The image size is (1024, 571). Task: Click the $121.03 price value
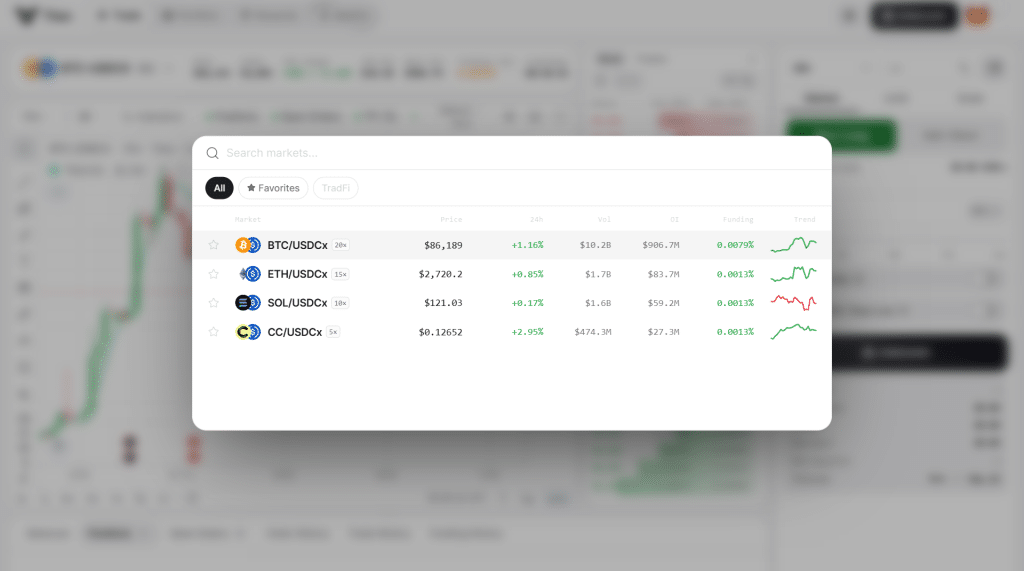tap(443, 303)
